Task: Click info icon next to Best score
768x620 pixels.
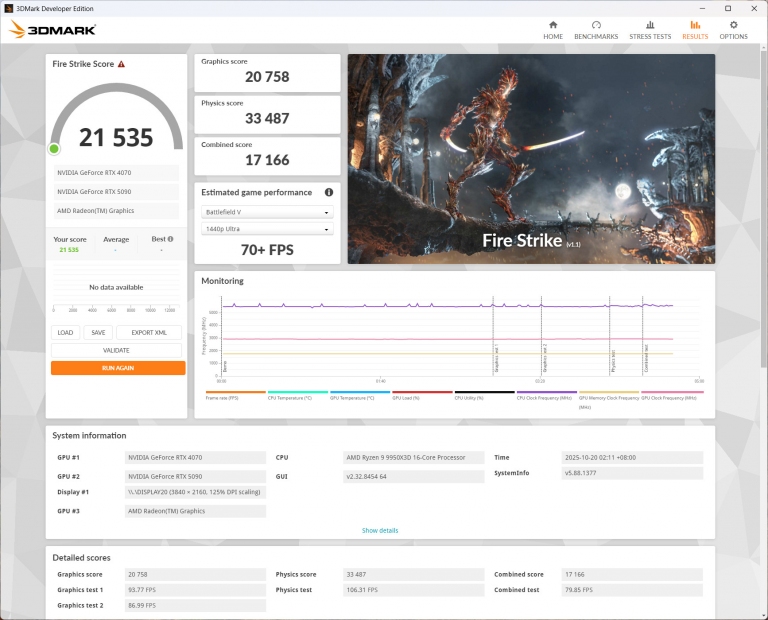Action: tap(170, 239)
